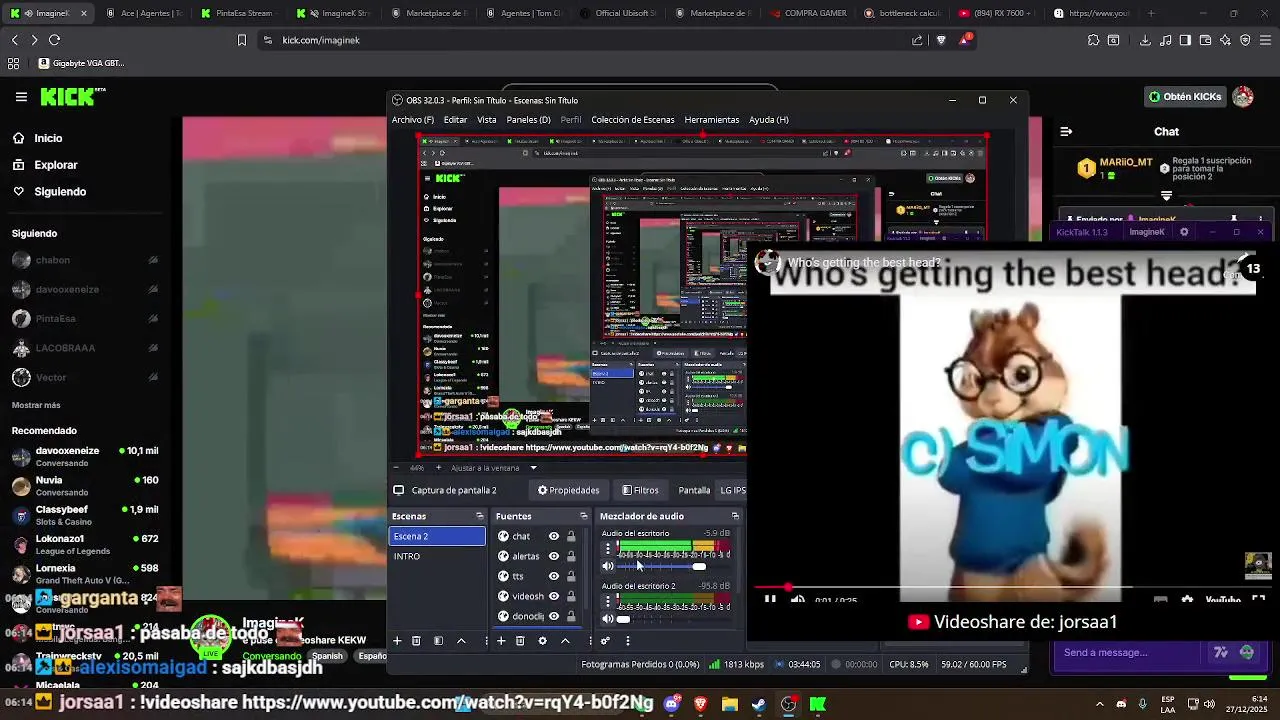Move scene up in Escenas panel
The width and height of the screenshot is (1280, 720).
pyautogui.click(x=461, y=641)
